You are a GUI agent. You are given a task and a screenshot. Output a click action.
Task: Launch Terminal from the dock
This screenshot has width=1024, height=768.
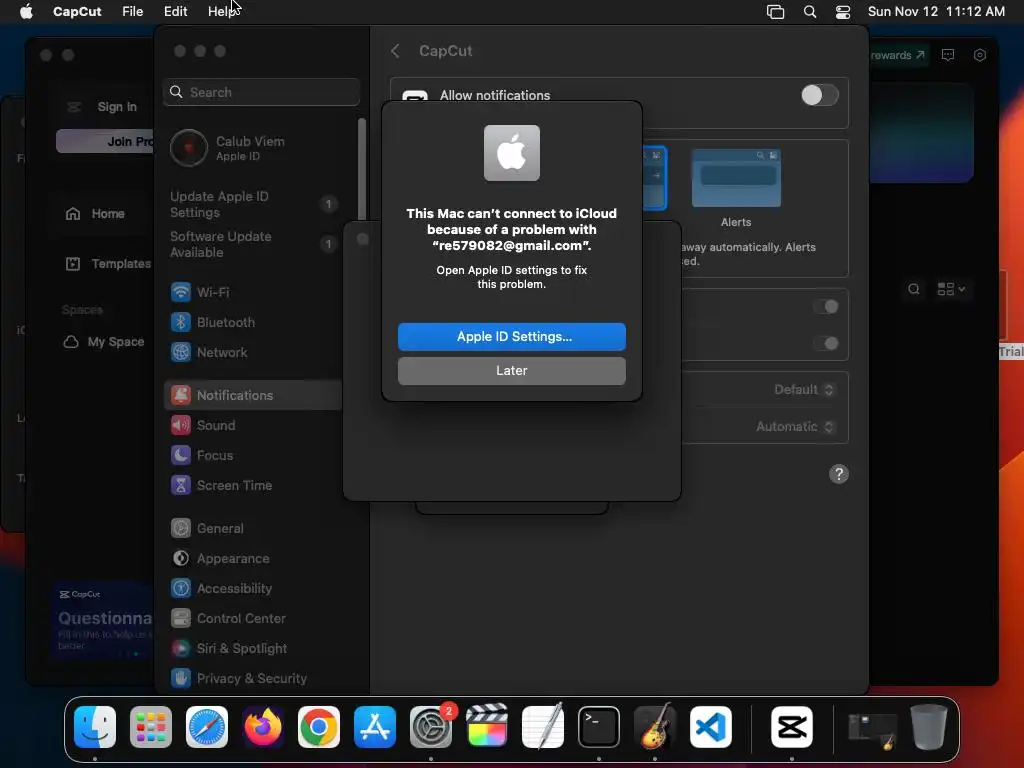point(599,727)
